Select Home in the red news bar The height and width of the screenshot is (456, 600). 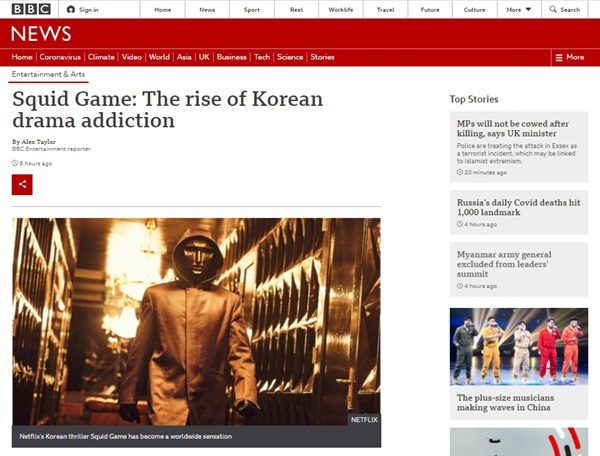(x=22, y=57)
